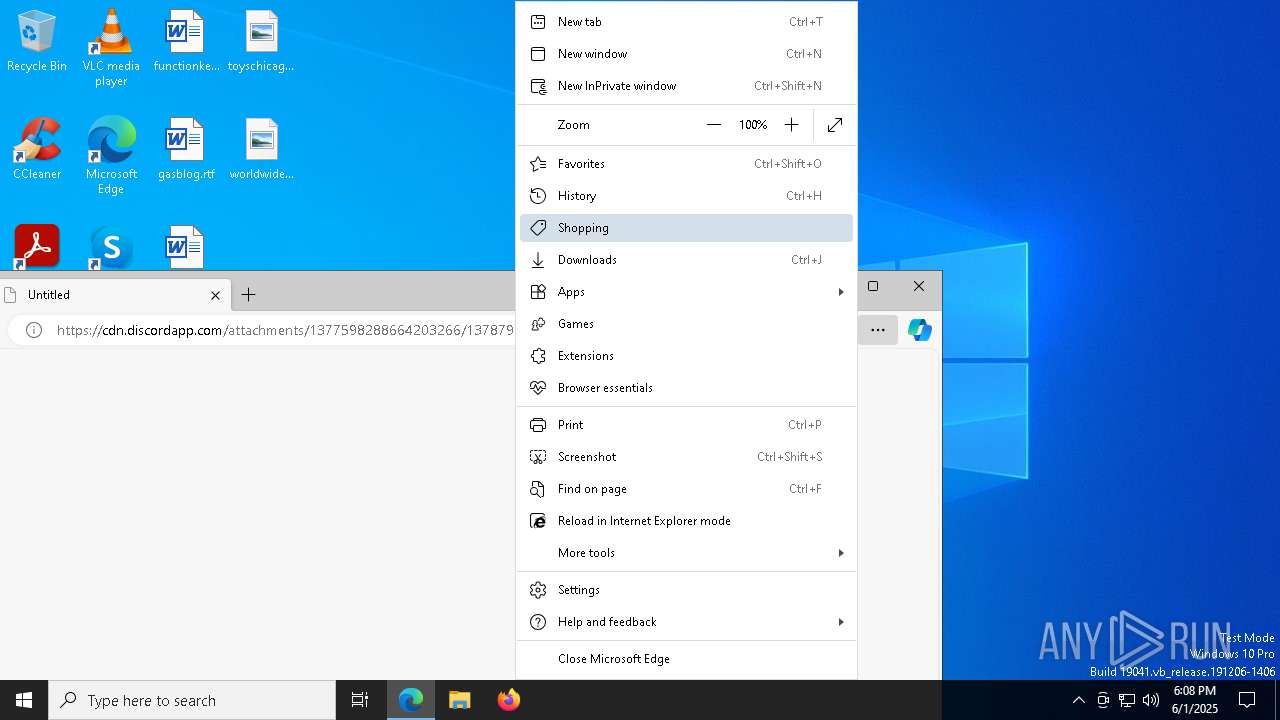1280x720 pixels.
Task: Click the taskbar clock showing 6:08 PM
Action: click(1195, 700)
